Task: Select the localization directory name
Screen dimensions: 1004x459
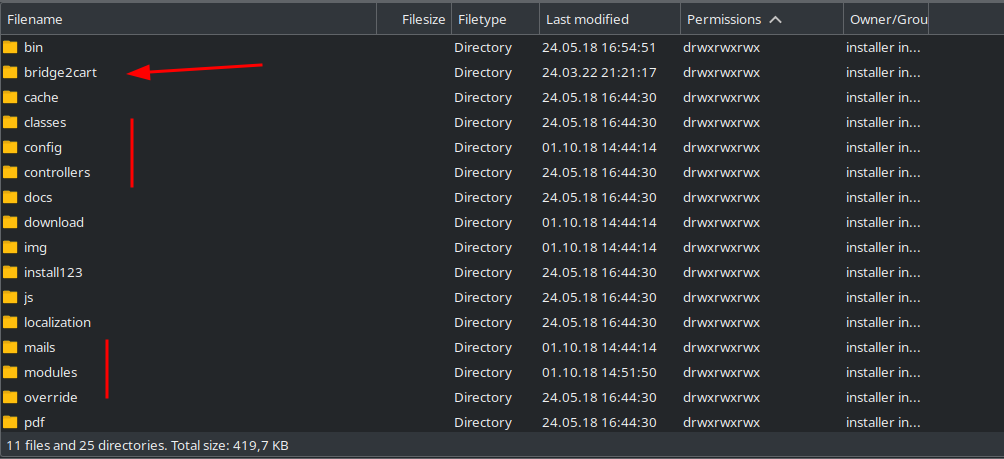Action: [57, 322]
